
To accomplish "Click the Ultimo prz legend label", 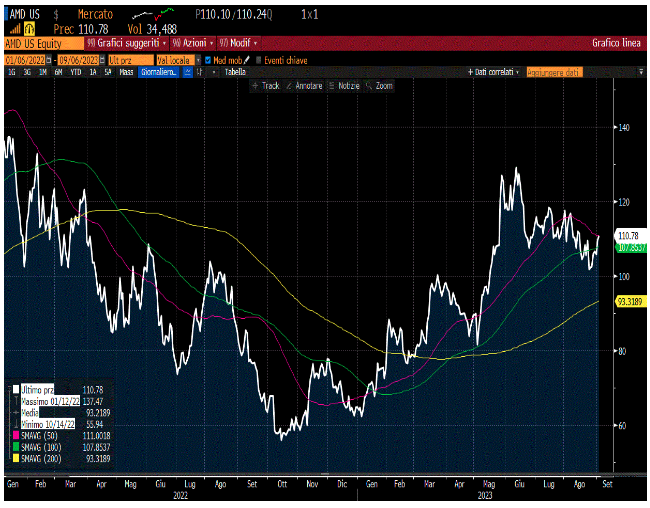I will (37, 390).
